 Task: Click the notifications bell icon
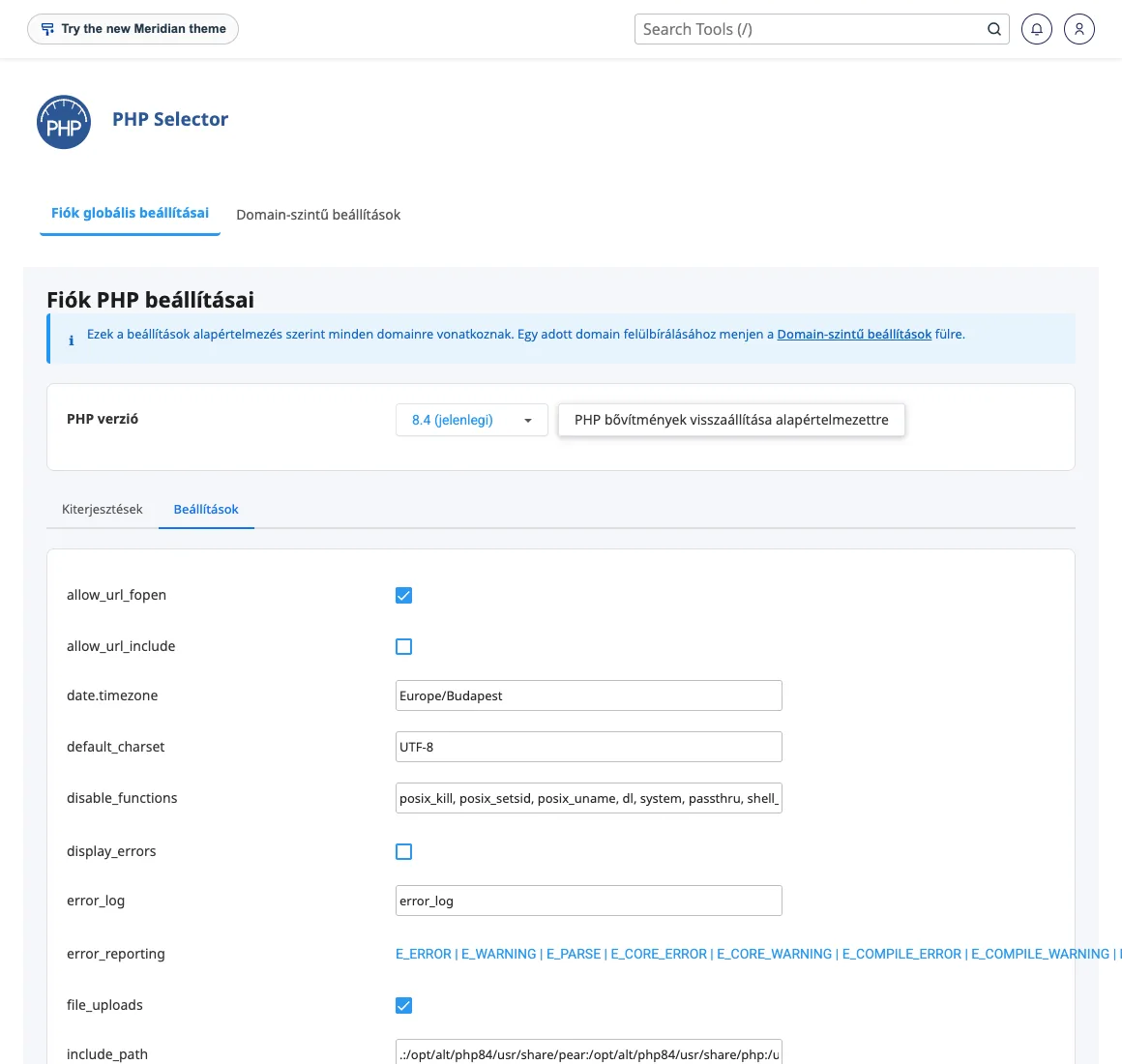[x=1036, y=29]
